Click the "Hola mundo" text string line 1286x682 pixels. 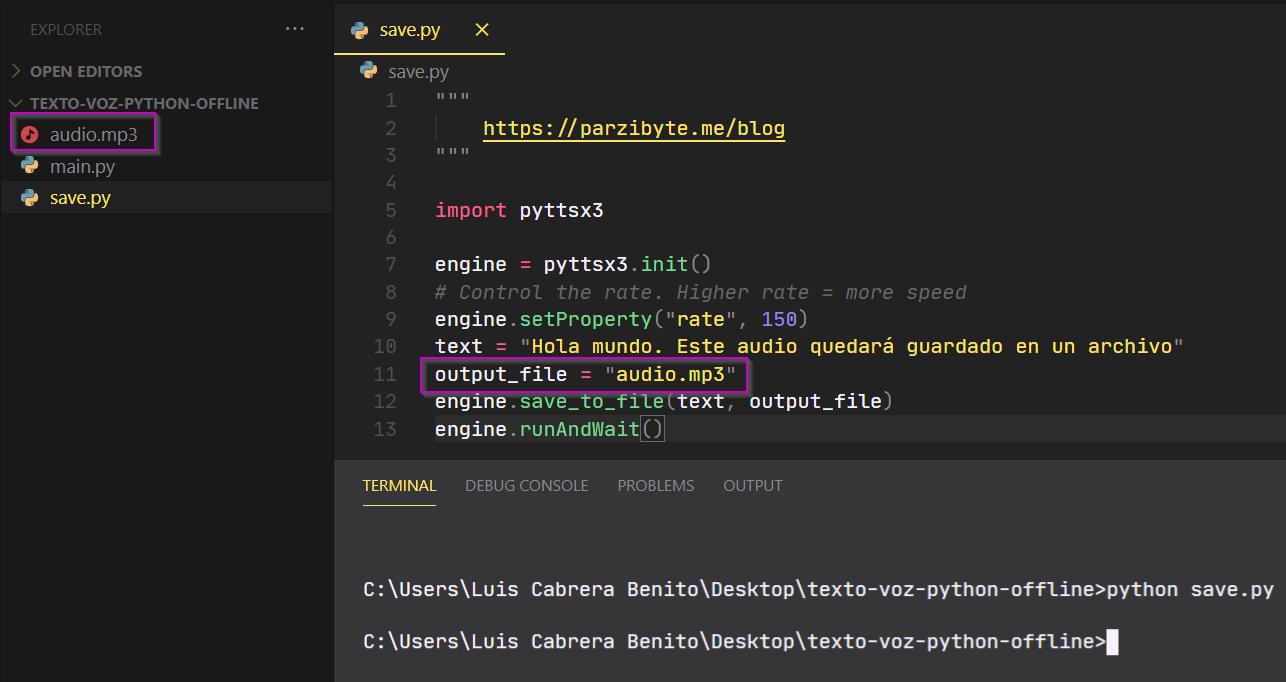809,346
